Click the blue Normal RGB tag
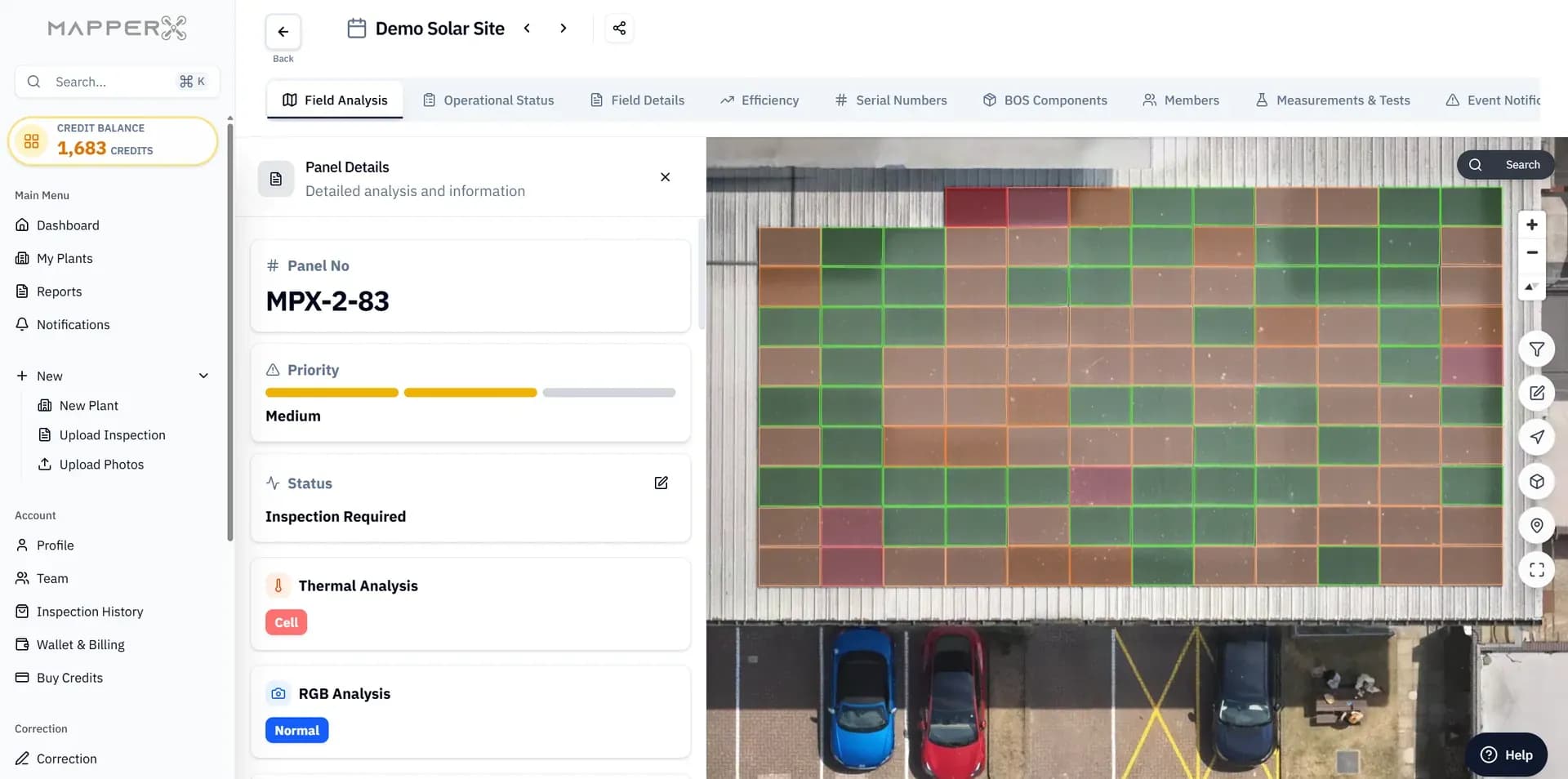This screenshot has width=1568, height=779. click(296, 730)
